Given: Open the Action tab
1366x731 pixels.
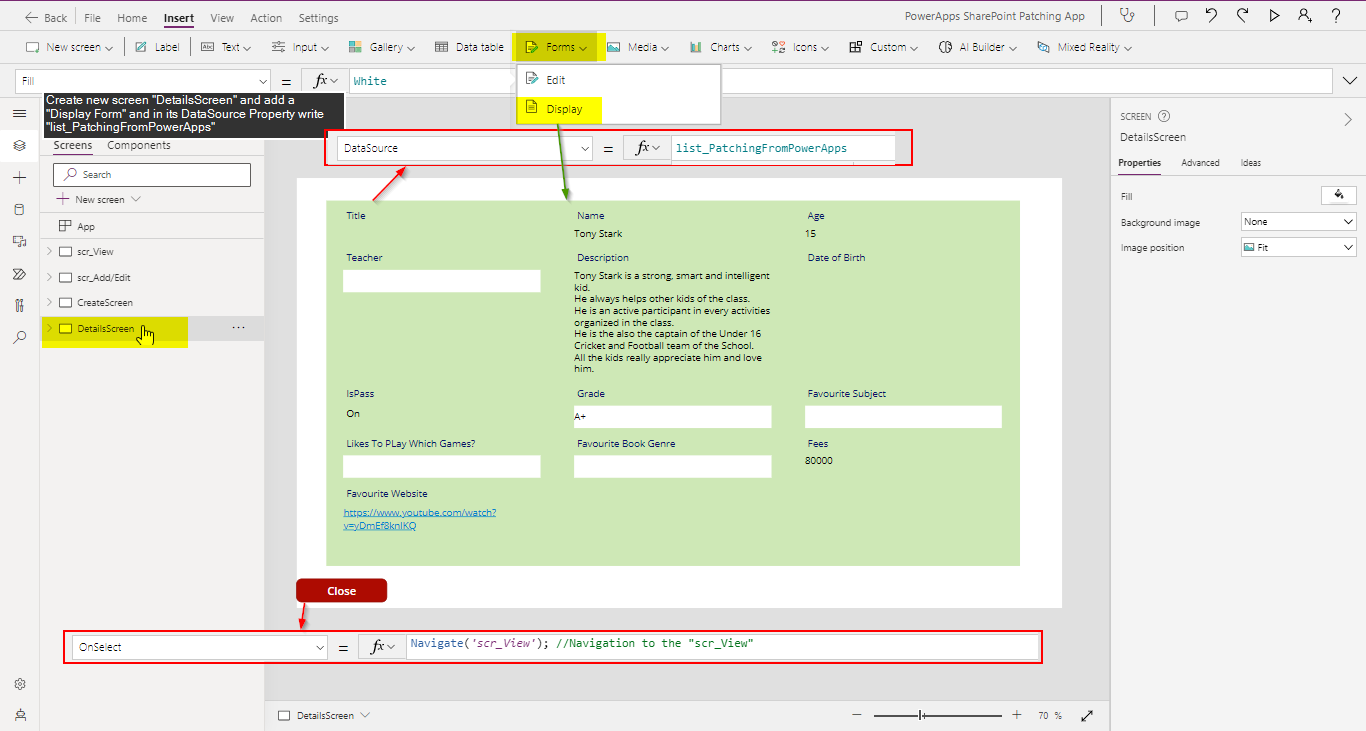Looking at the screenshot, I should (266, 18).
